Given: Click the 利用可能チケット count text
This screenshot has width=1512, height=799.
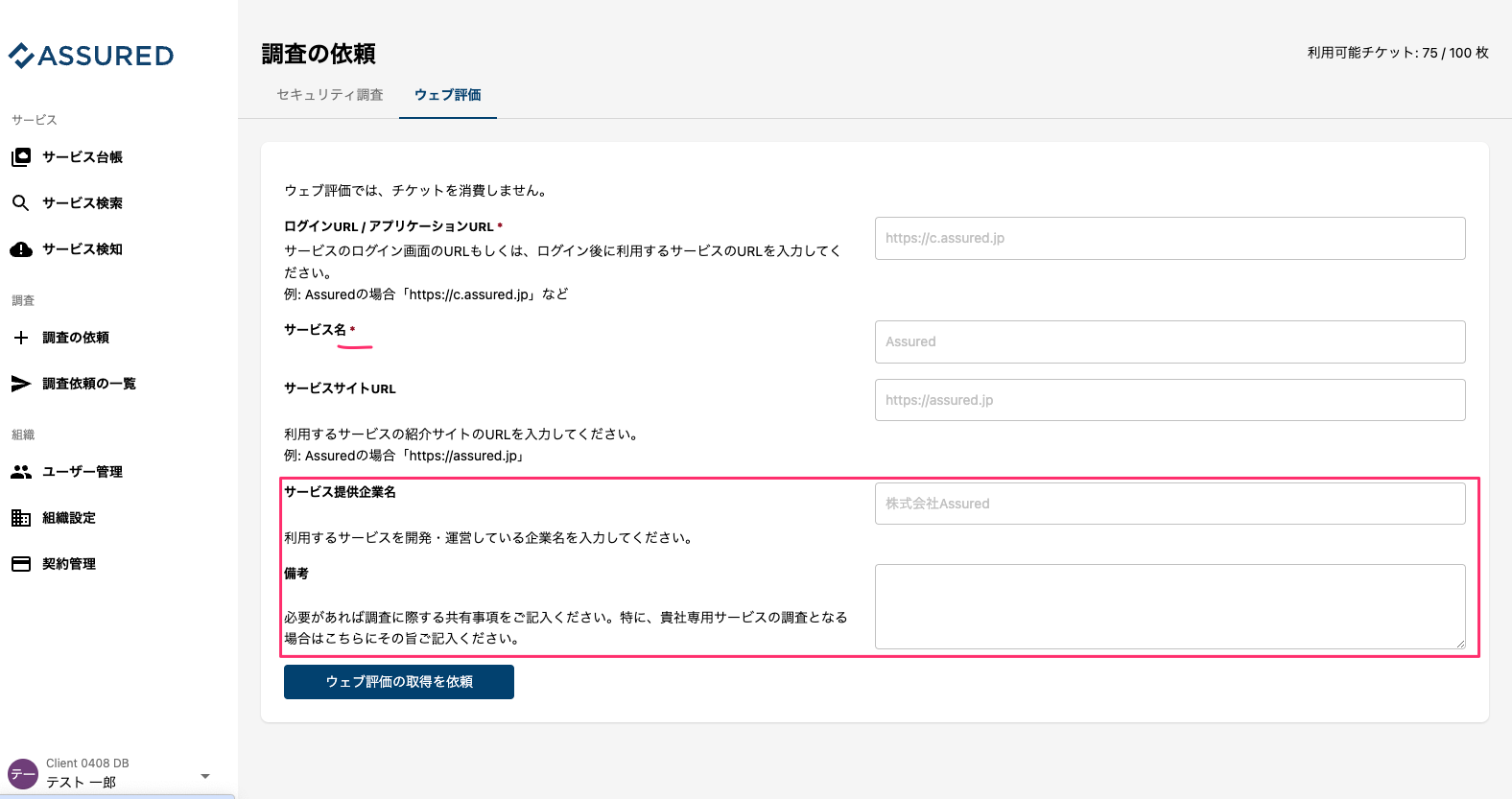Looking at the screenshot, I should pyautogui.click(x=1398, y=53).
